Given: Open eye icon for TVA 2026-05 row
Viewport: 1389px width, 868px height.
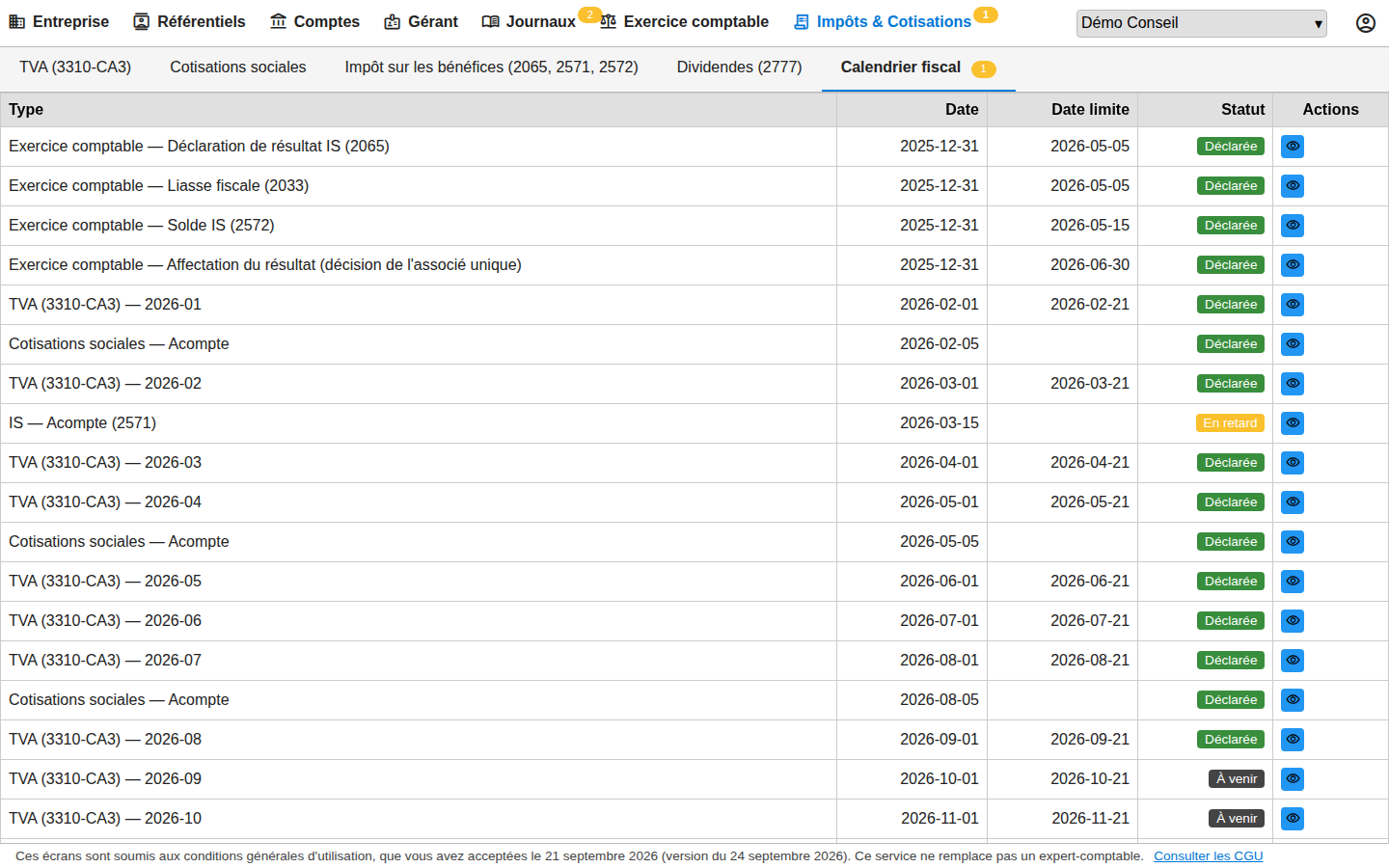Looking at the screenshot, I should tap(1293, 582).
